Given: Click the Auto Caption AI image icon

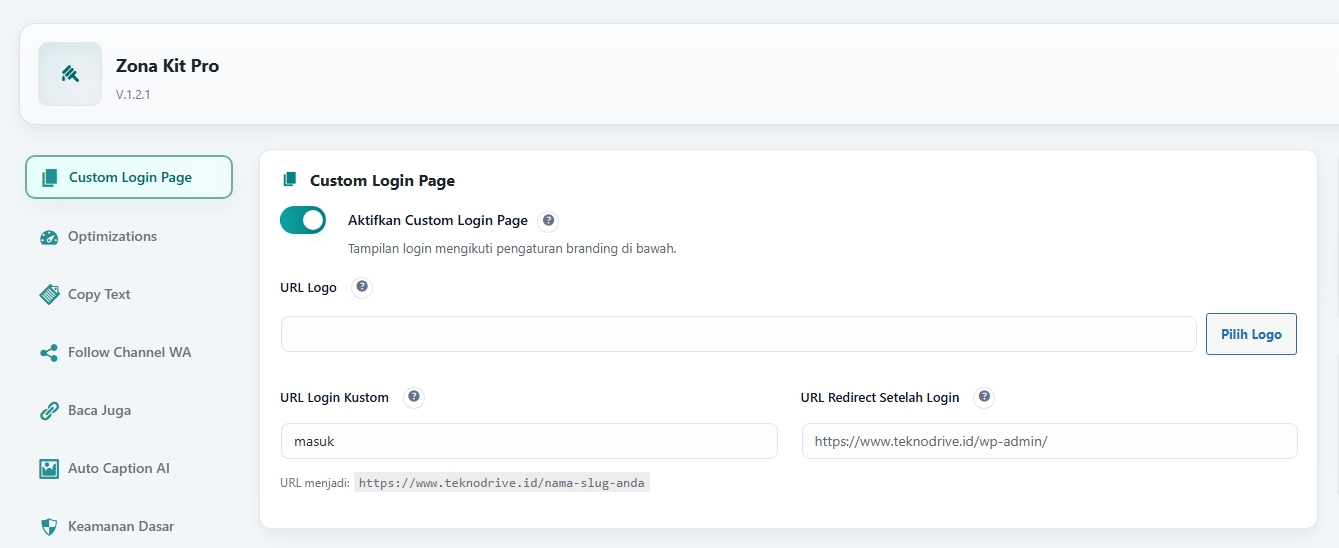Looking at the screenshot, I should 49,468.
